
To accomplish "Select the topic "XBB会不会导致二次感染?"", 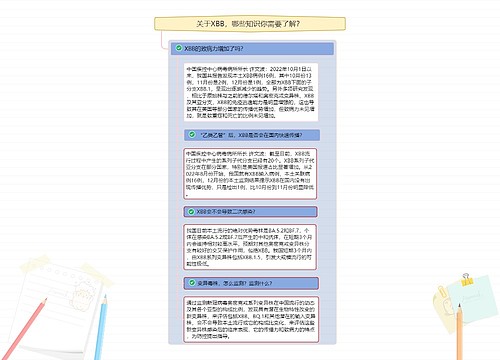I will click(x=250, y=212).
